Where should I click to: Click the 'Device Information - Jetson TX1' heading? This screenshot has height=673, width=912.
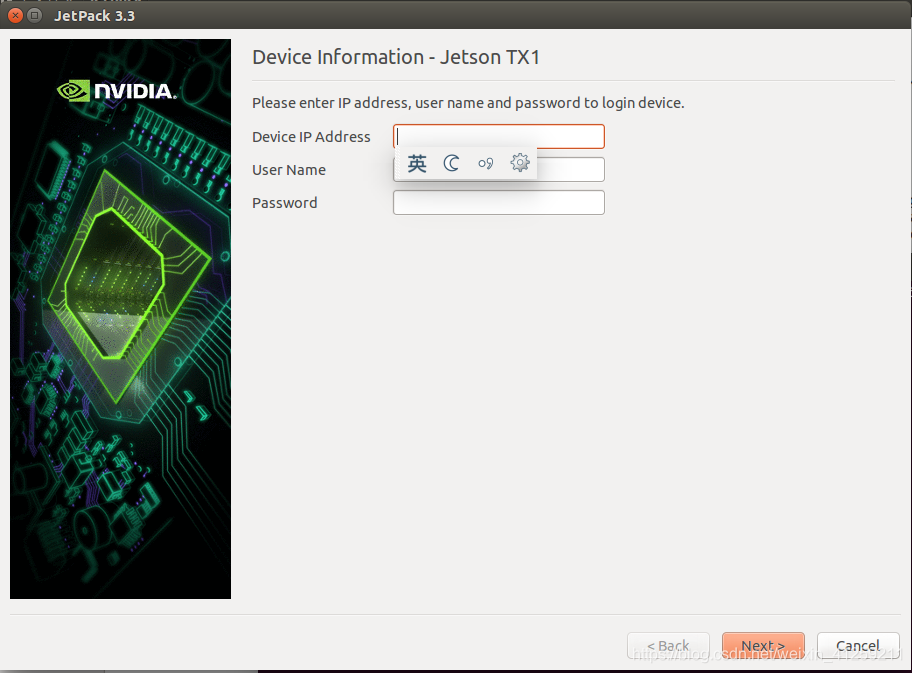point(396,57)
